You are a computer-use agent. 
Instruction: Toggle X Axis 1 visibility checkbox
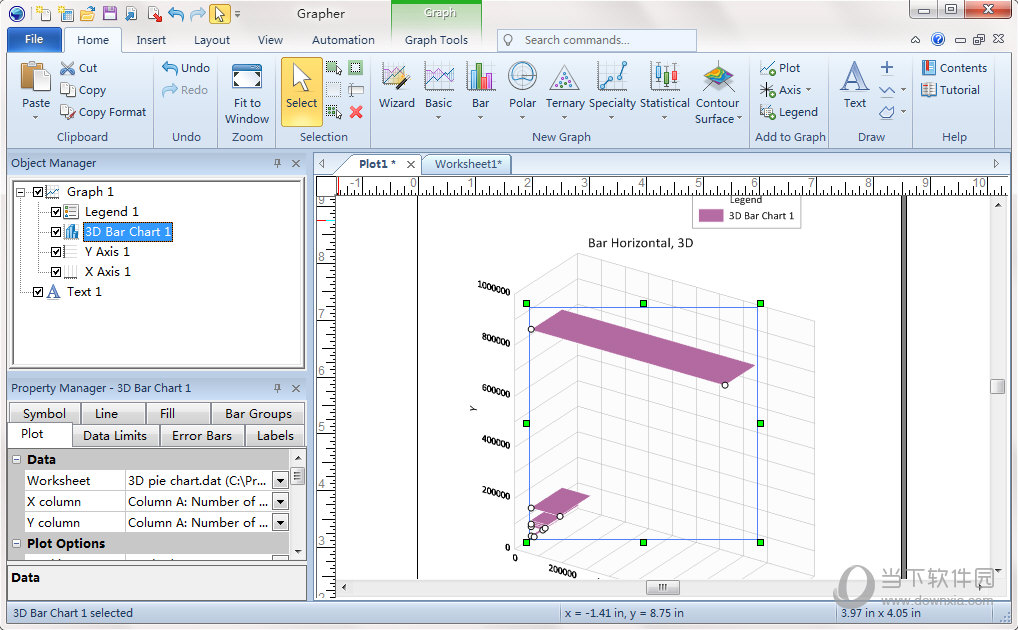coord(56,271)
